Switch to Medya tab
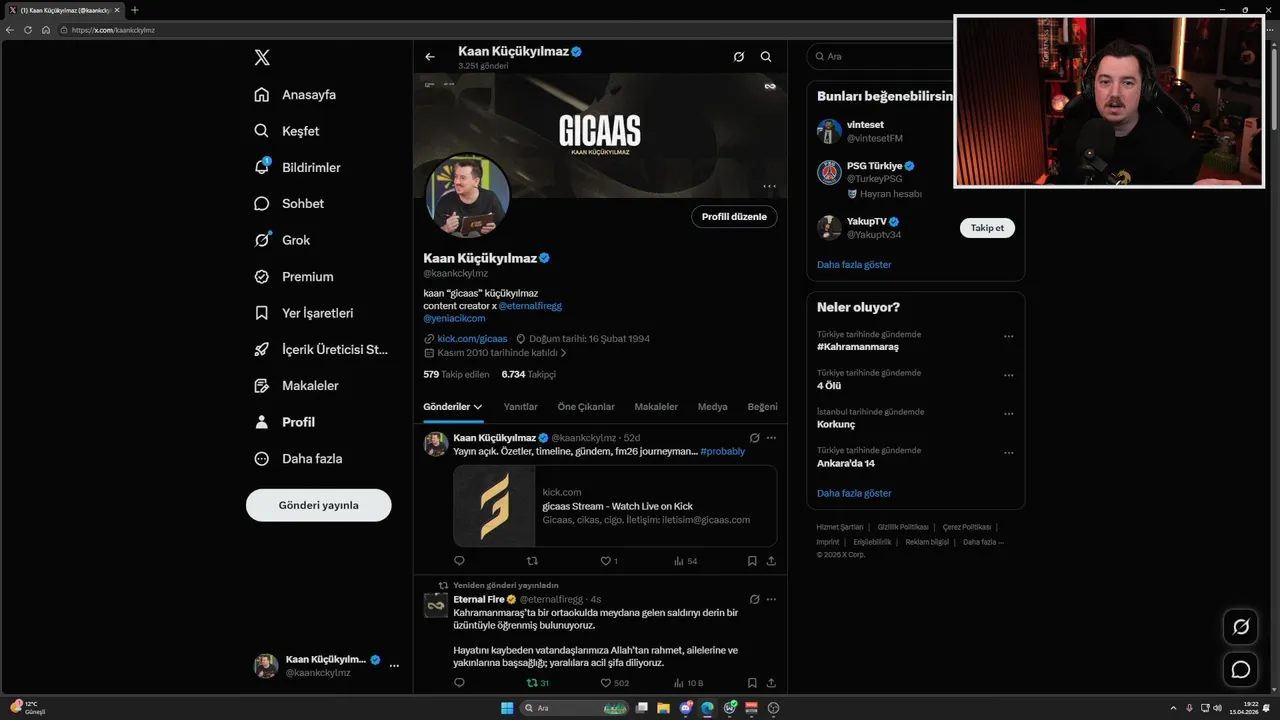Viewport: 1280px width, 720px height. coord(713,407)
